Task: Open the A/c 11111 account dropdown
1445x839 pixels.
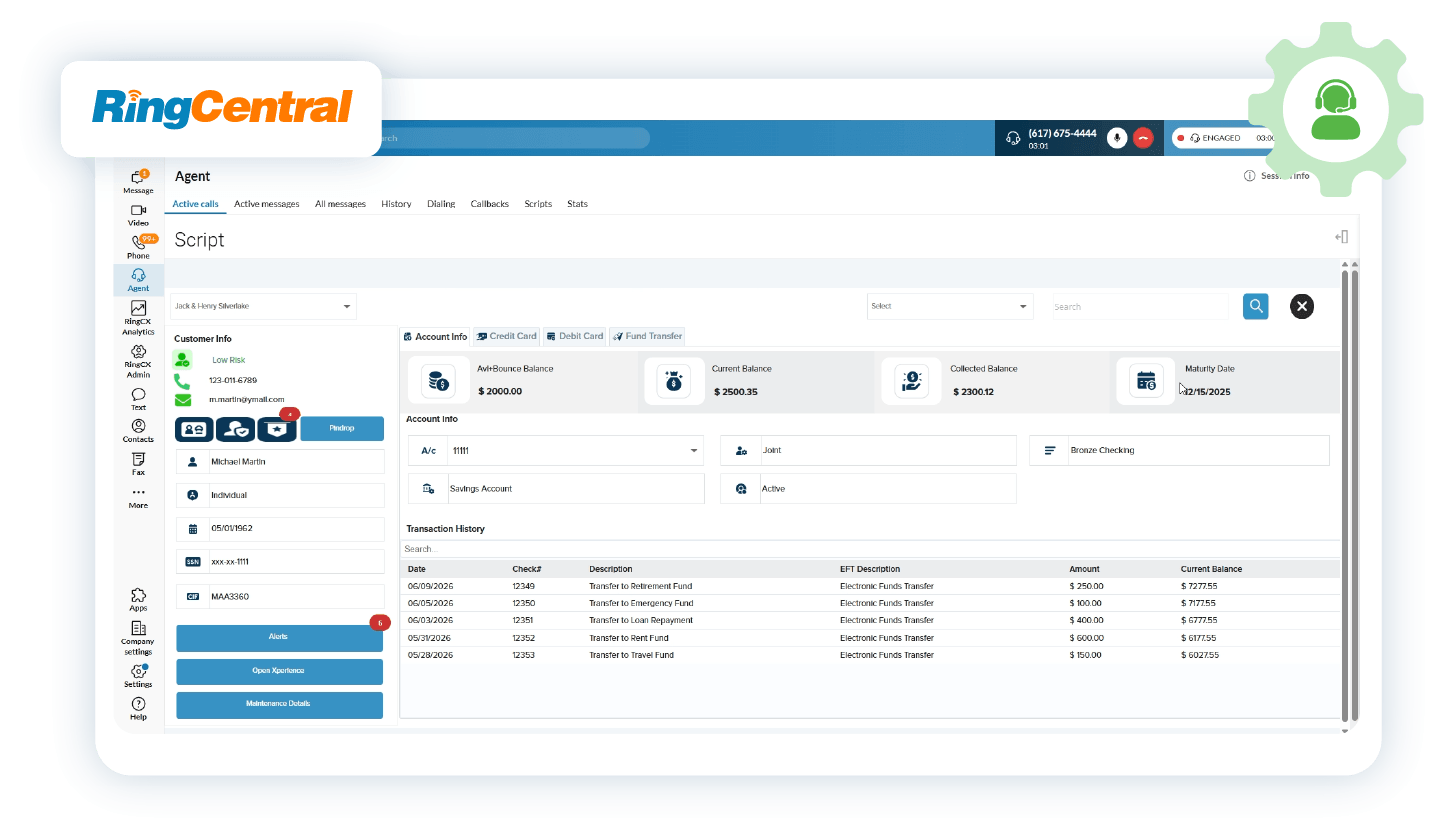Action: click(555, 451)
